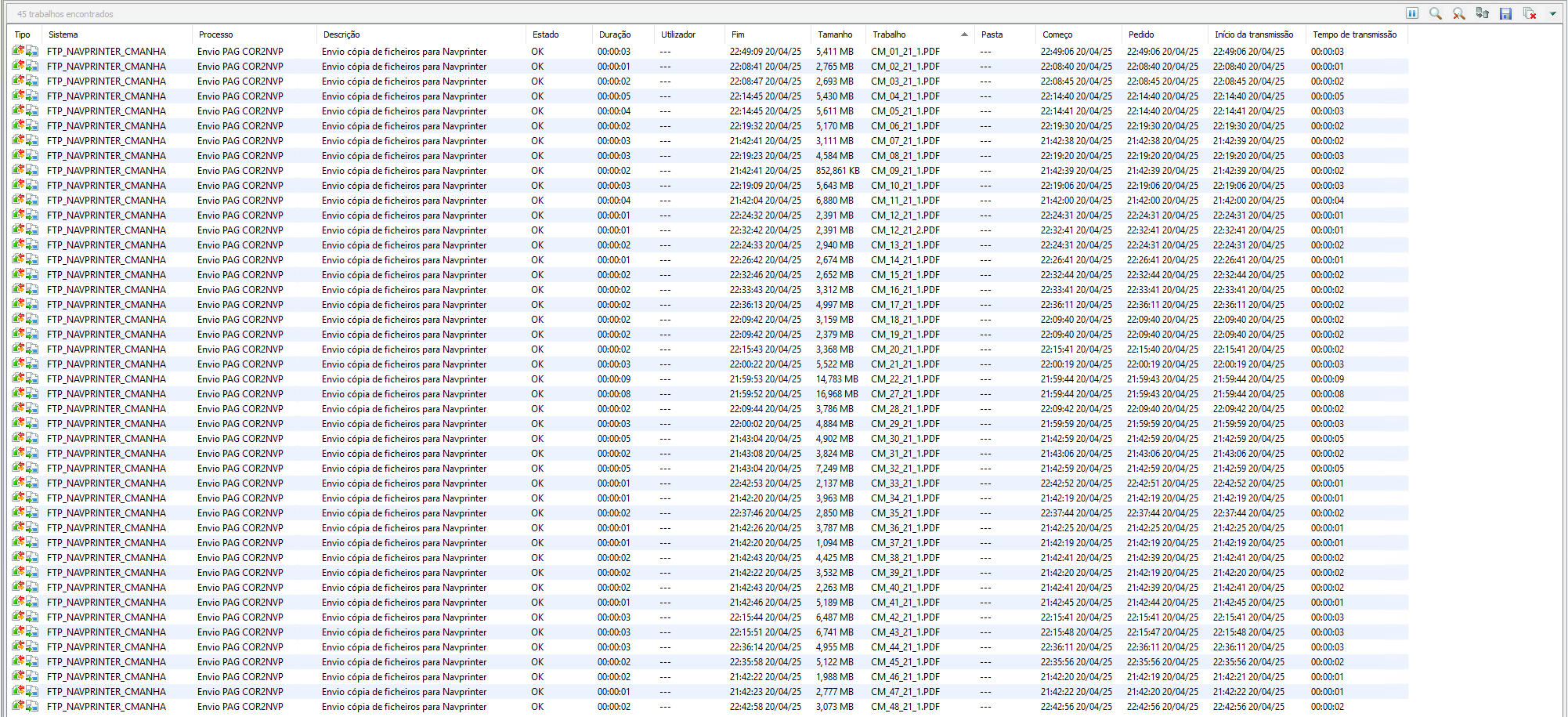Viewport: 1568px width, 717px height.
Task: Click the 16,968 MB size cell
Action: coord(836,394)
